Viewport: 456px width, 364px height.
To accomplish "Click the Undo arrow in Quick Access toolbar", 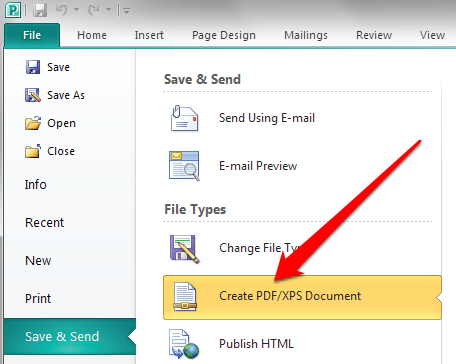I will click(x=62, y=10).
